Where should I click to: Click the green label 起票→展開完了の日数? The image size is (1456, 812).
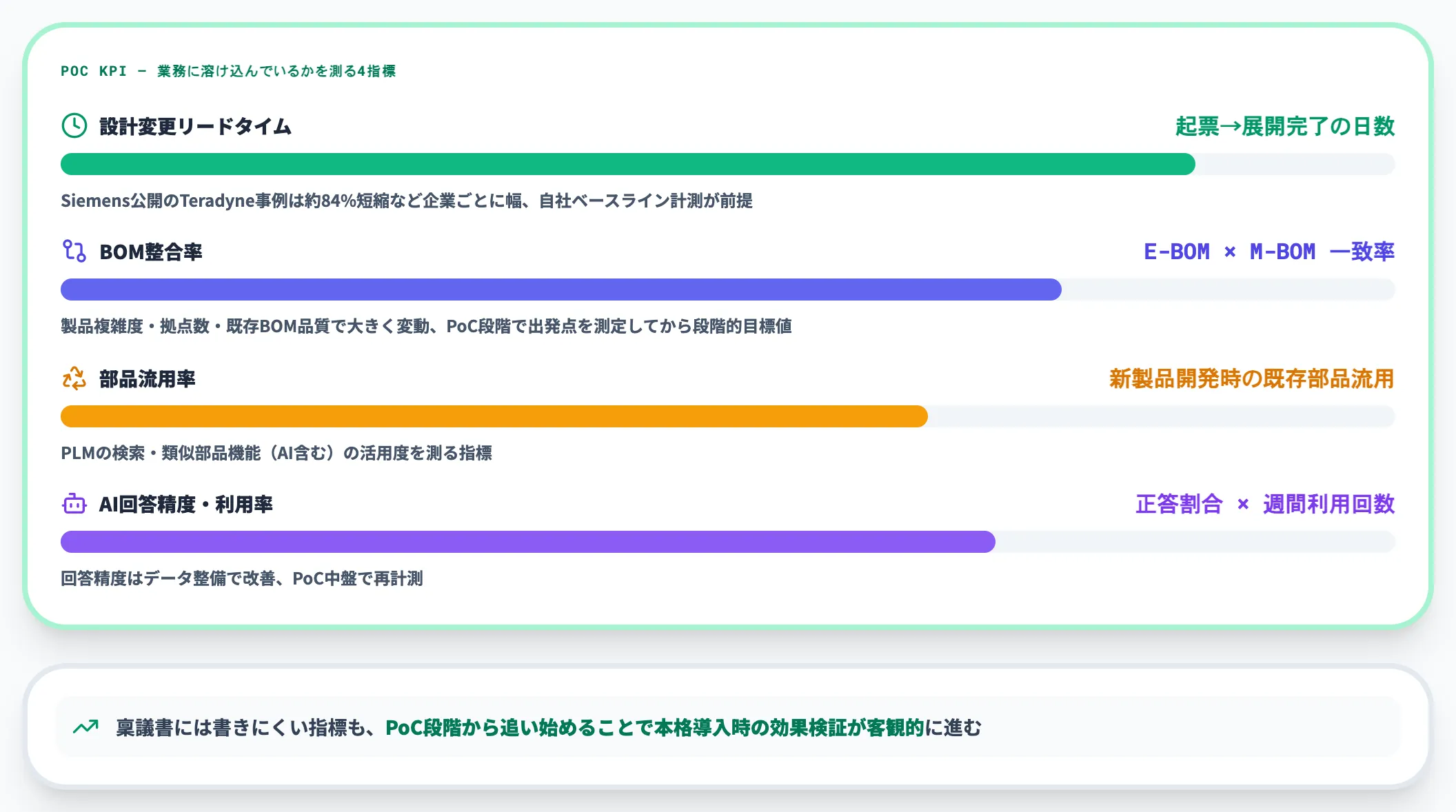[1285, 127]
